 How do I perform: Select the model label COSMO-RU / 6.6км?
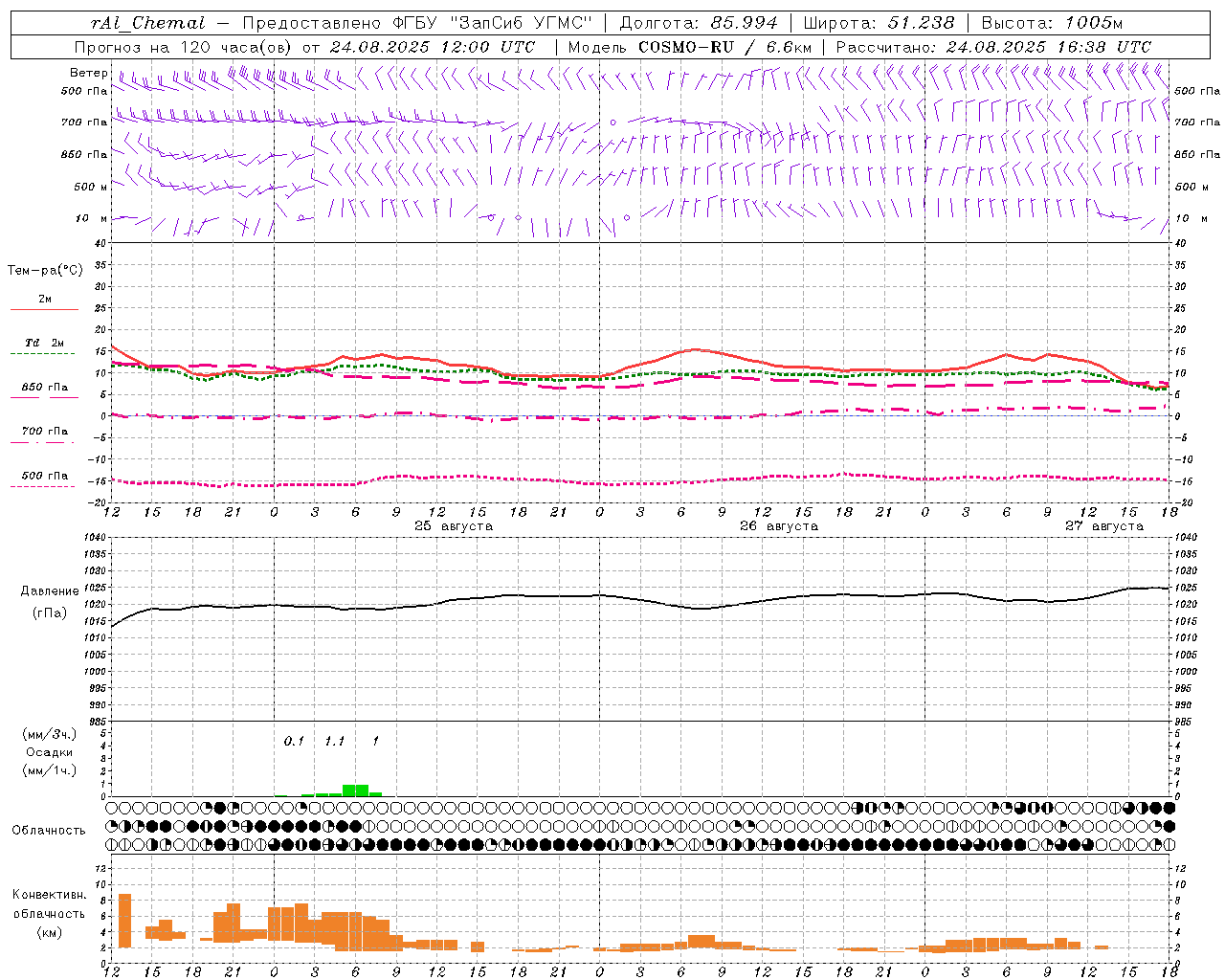(724, 47)
